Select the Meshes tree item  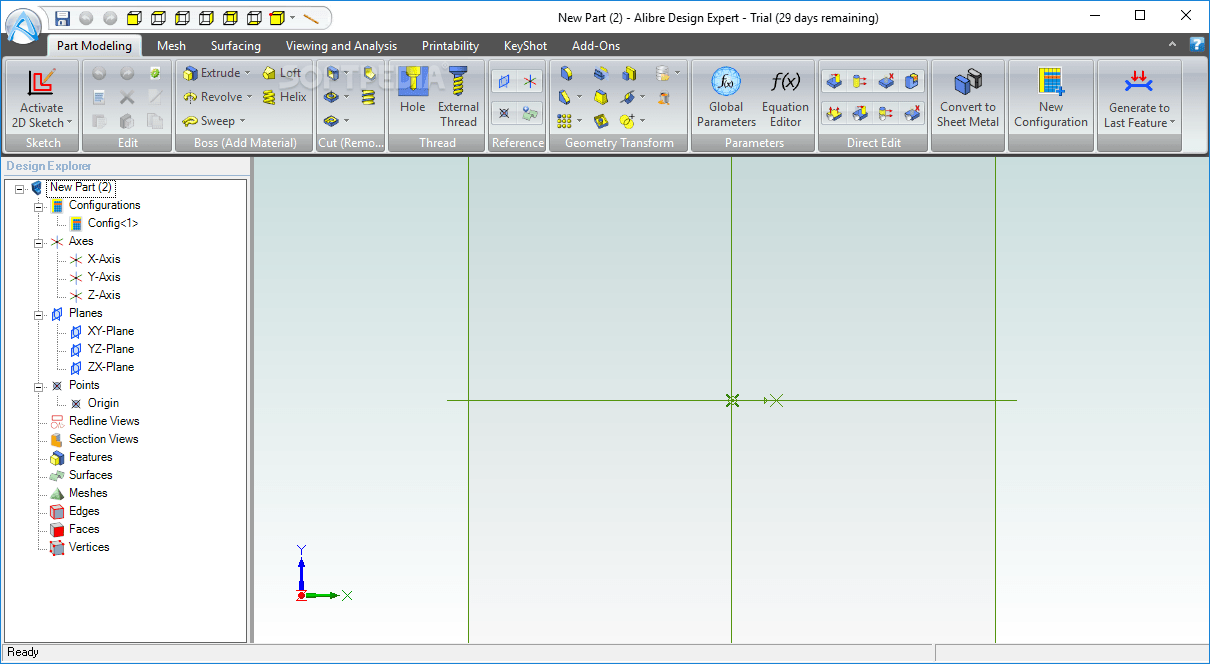(88, 493)
